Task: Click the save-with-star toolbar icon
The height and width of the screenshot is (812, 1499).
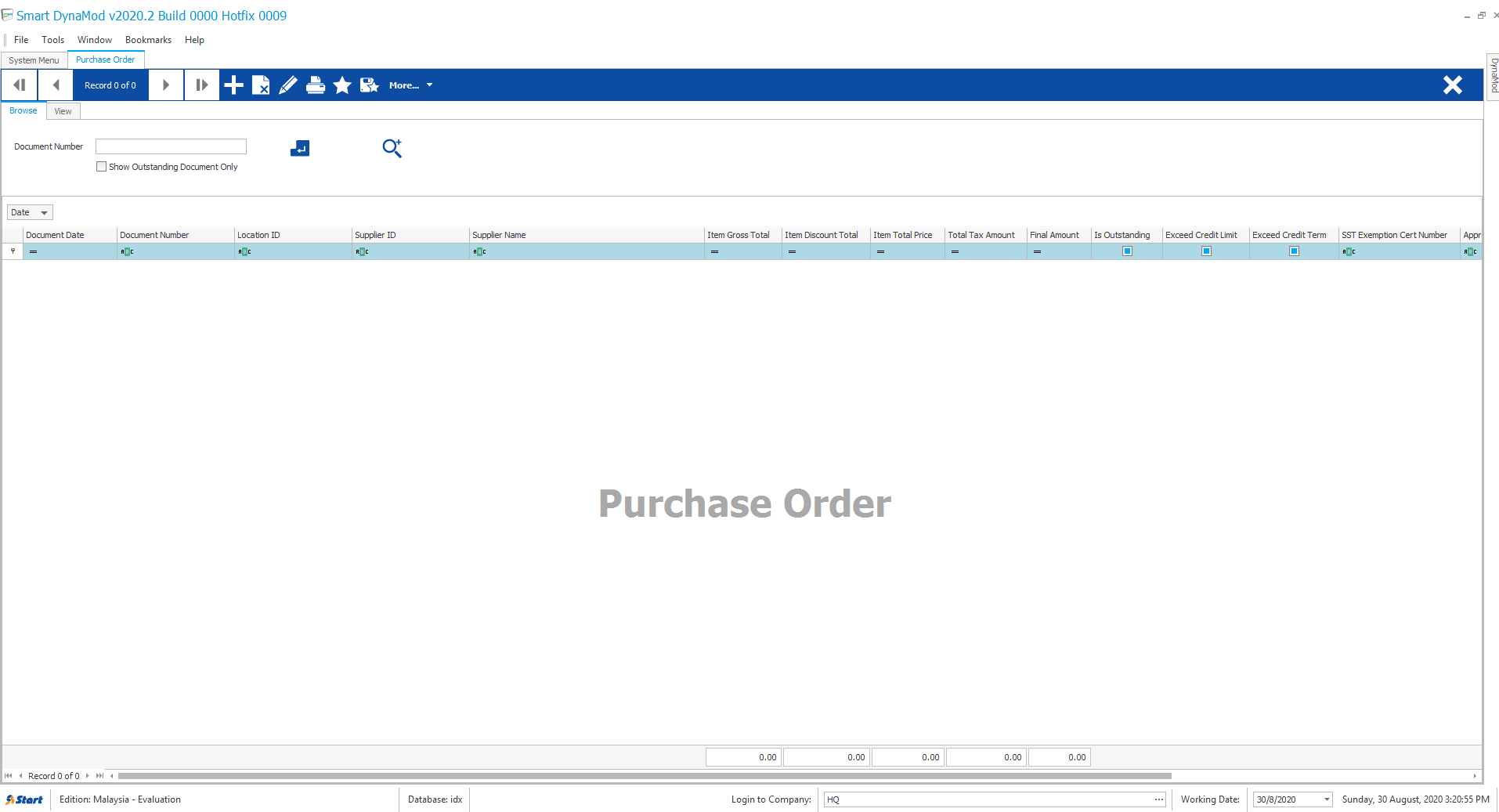Action: 370,85
